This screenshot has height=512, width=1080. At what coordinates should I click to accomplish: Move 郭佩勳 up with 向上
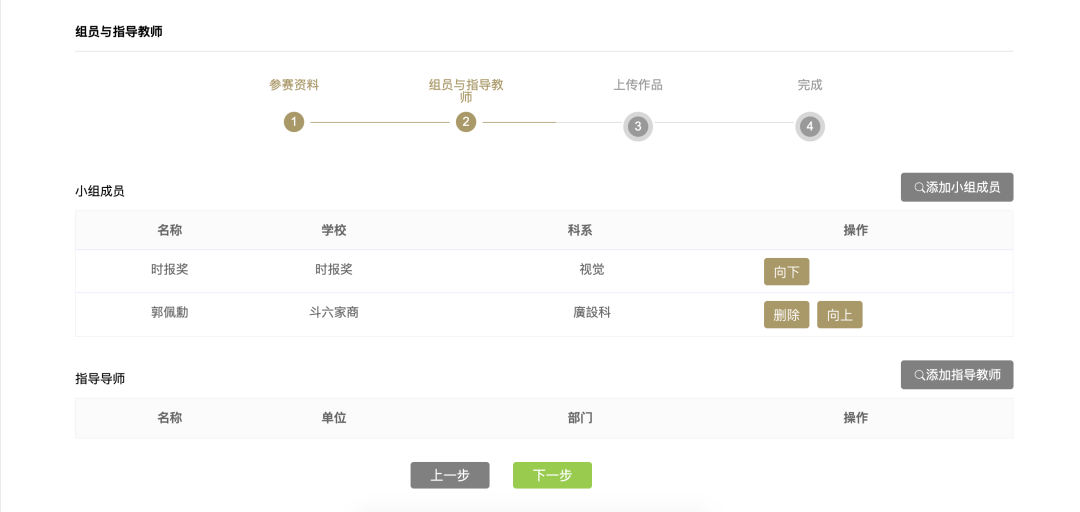coord(840,315)
